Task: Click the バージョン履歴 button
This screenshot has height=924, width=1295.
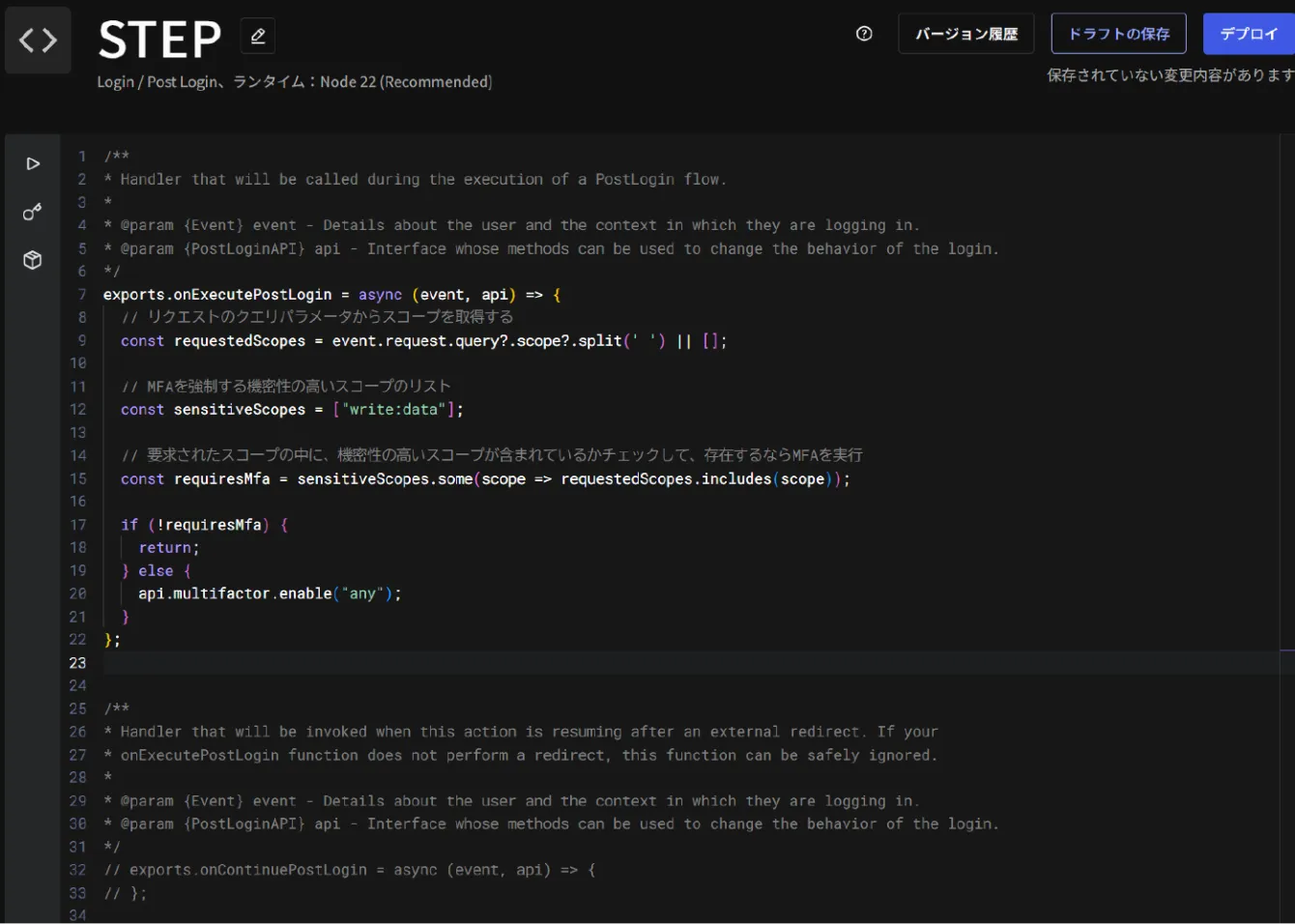Action: 965,34
